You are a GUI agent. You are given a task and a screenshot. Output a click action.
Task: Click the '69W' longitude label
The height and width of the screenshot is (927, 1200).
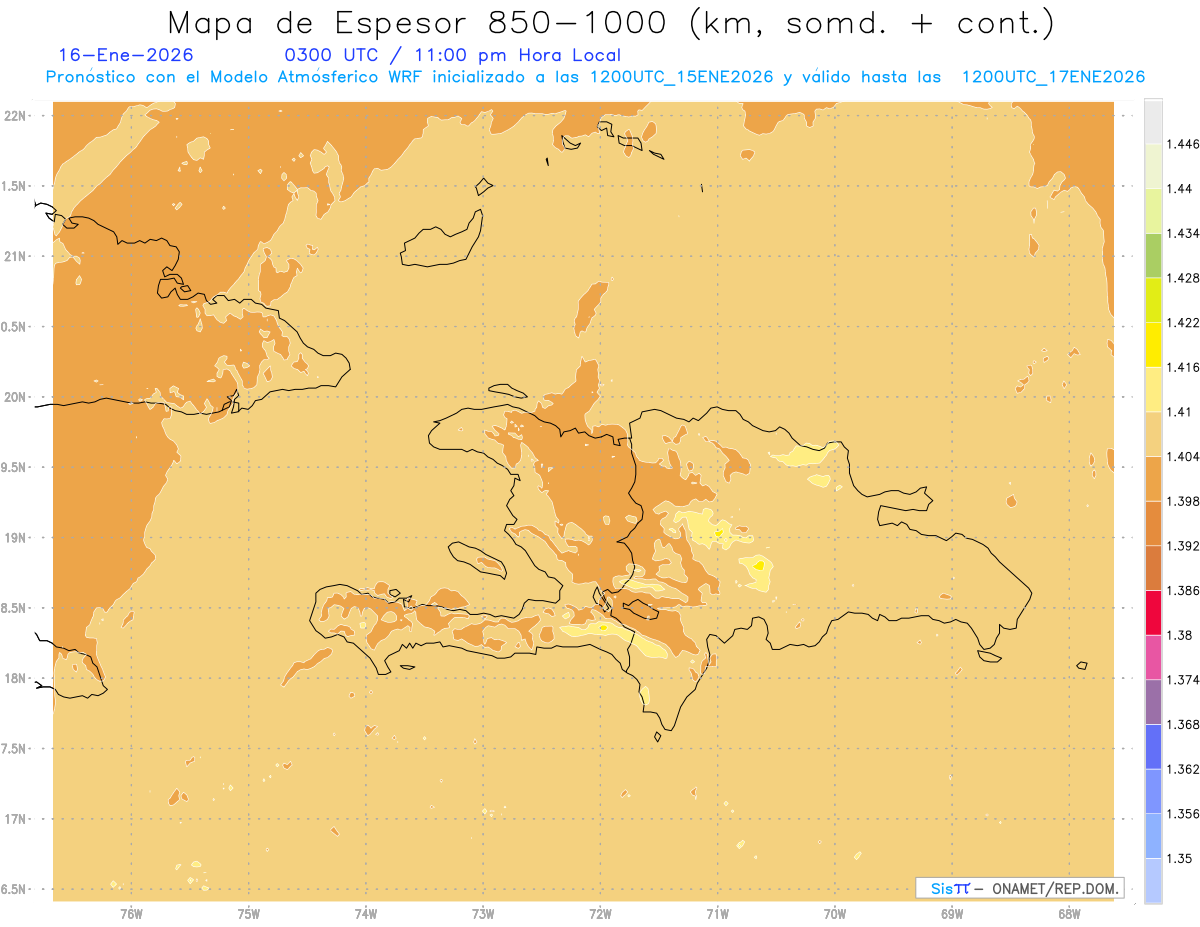[x=952, y=914]
